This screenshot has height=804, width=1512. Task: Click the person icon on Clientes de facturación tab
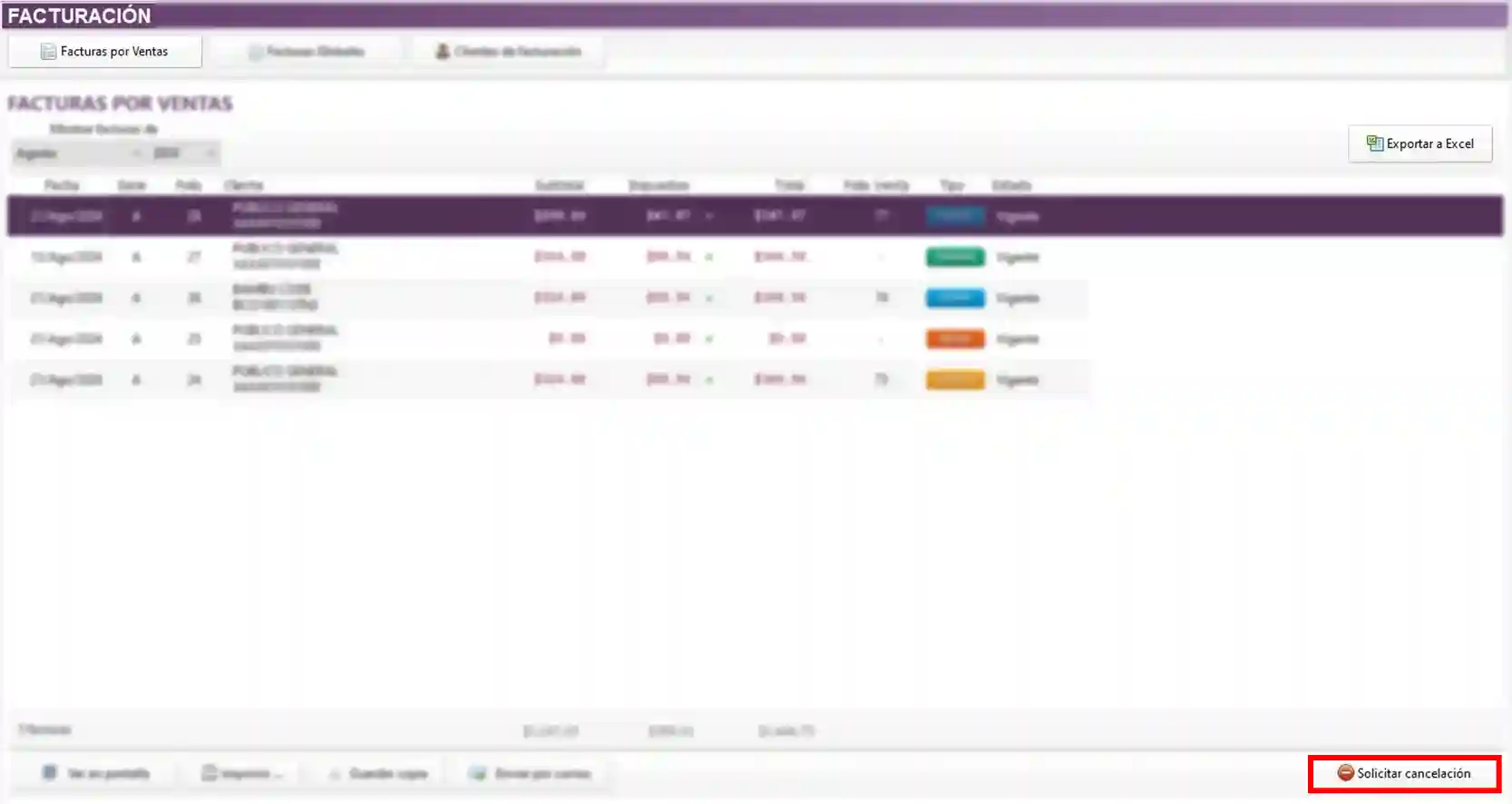tap(443, 52)
